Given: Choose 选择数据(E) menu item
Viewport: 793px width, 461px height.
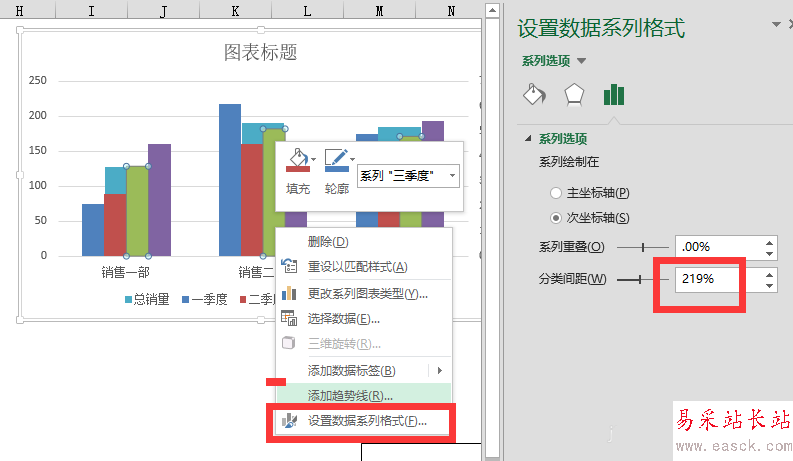Looking at the screenshot, I should [x=364, y=319].
